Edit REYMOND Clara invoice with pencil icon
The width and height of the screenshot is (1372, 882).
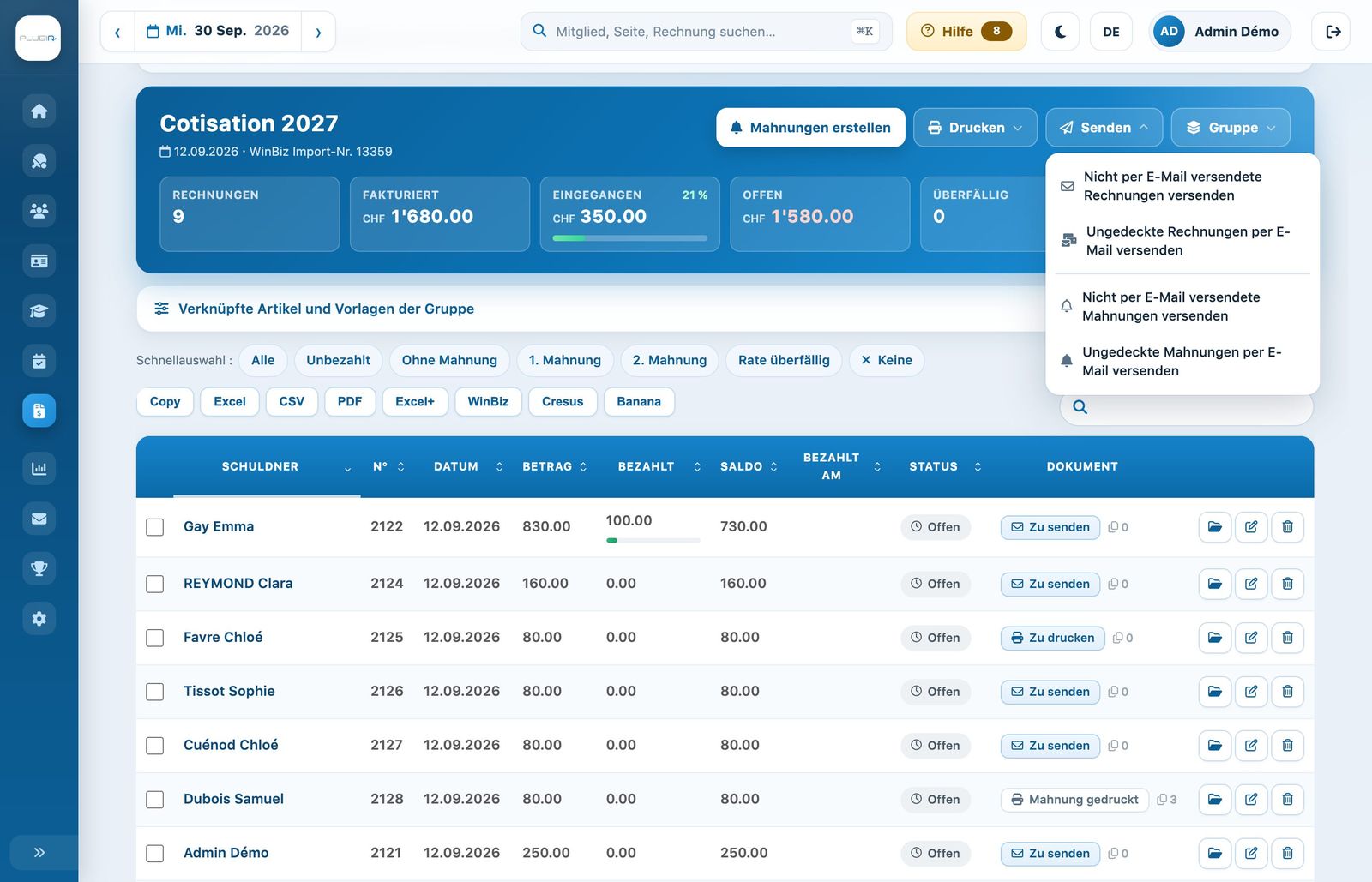[1251, 584]
